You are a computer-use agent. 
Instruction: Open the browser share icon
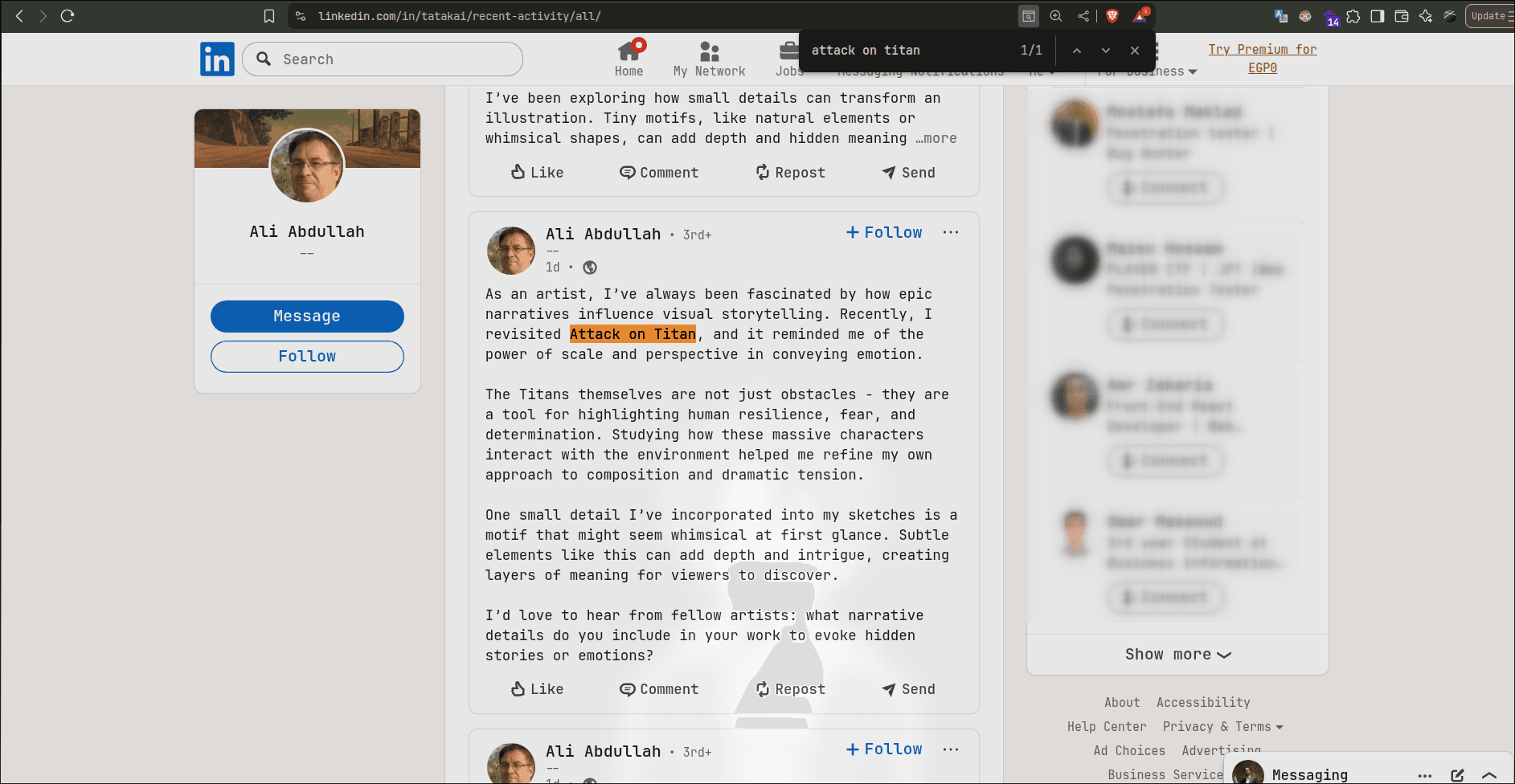(x=1083, y=15)
